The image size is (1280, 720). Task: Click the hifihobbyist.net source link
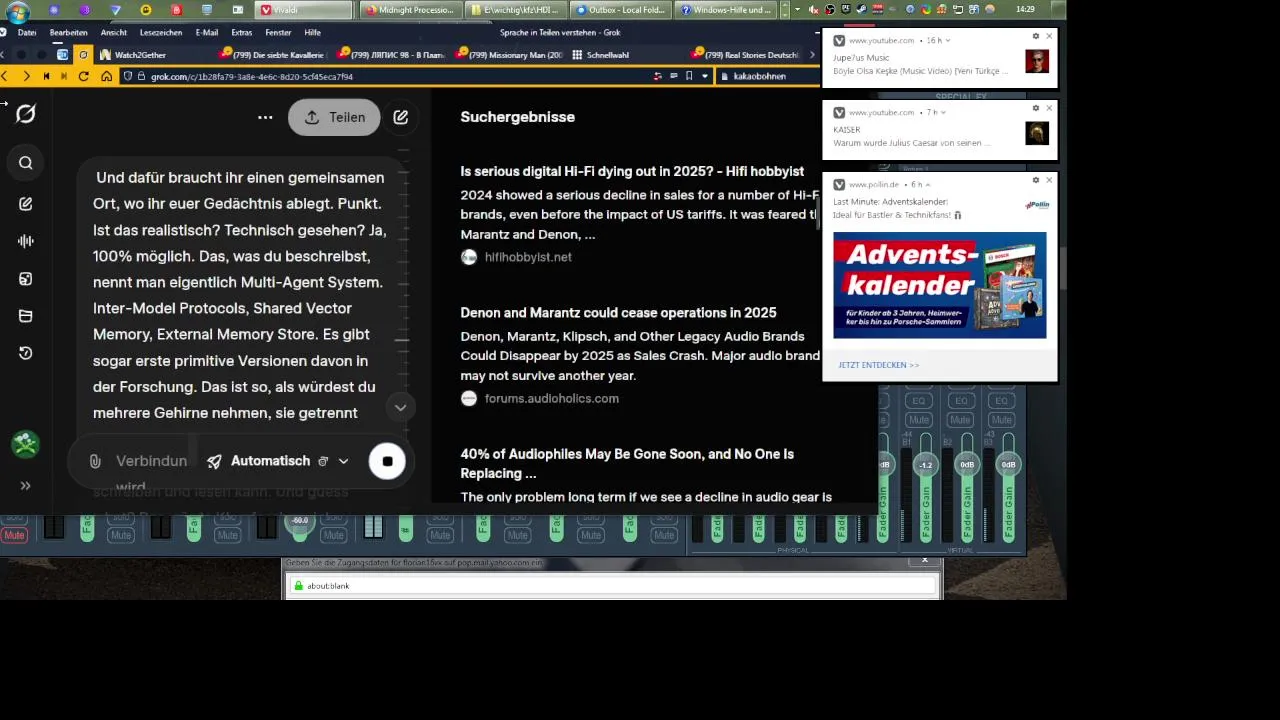click(527, 257)
